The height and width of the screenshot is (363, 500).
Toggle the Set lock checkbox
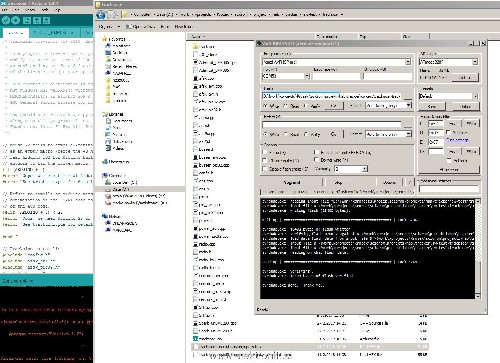[x=449, y=160]
